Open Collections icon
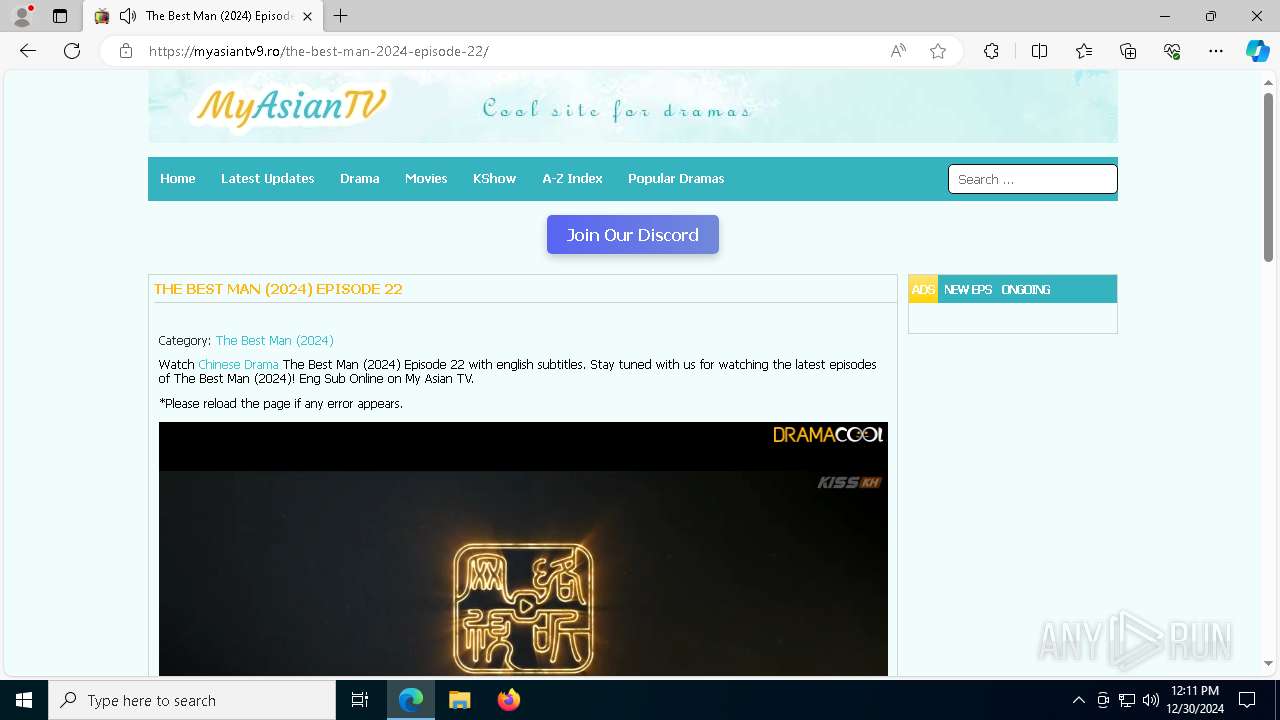The image size is (1280, 720). tap(1128, 51)
